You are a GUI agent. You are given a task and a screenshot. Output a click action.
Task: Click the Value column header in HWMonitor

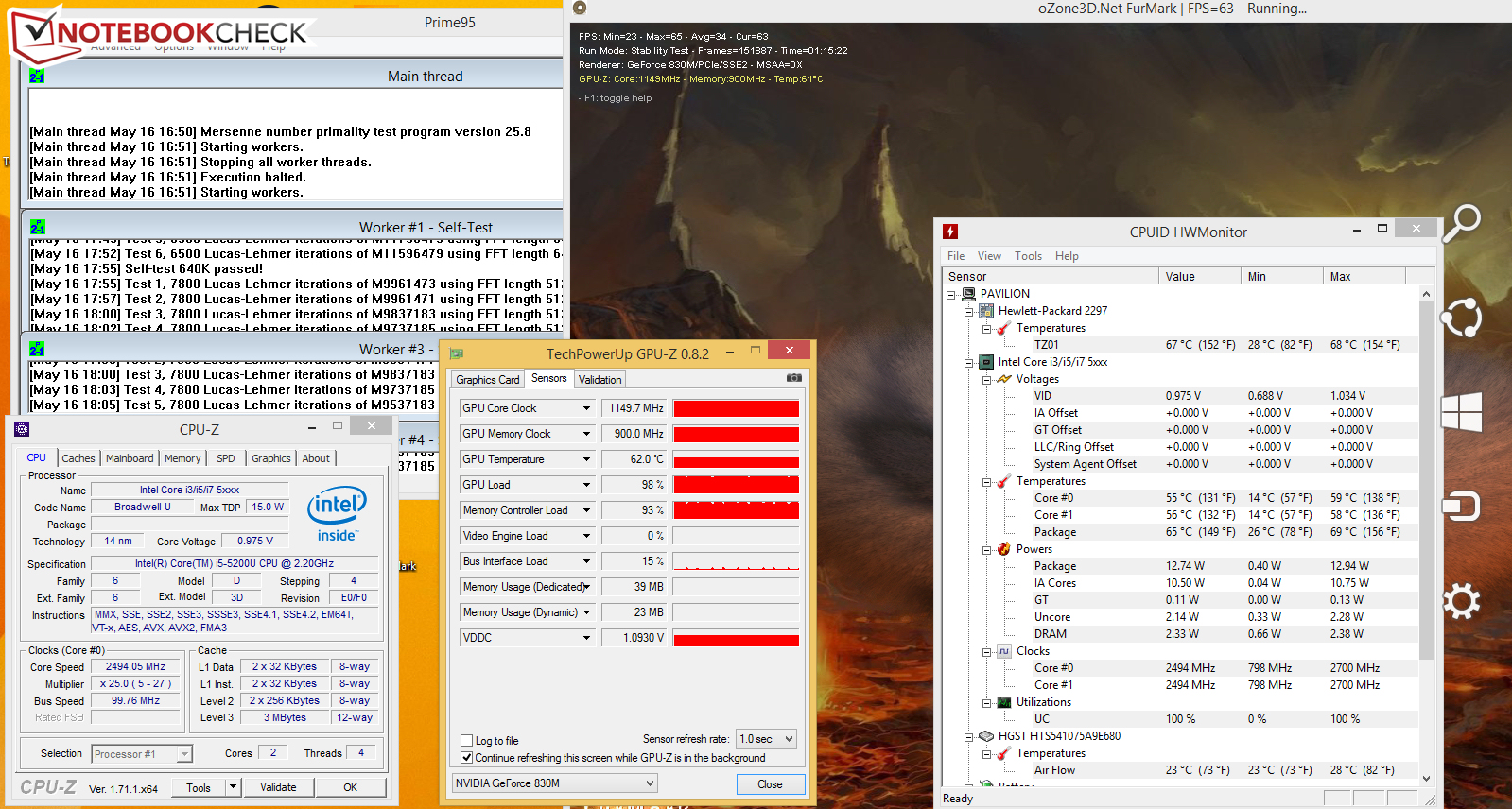point(1199,277)
